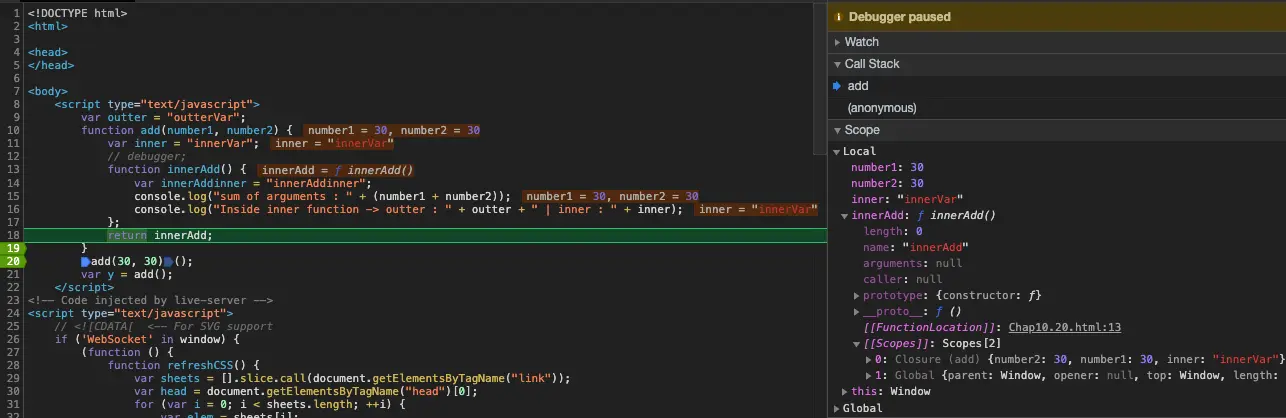Screen dimensions: 1286x418
Task: Add a breakpoint at line 15
Action: [11, 196]
